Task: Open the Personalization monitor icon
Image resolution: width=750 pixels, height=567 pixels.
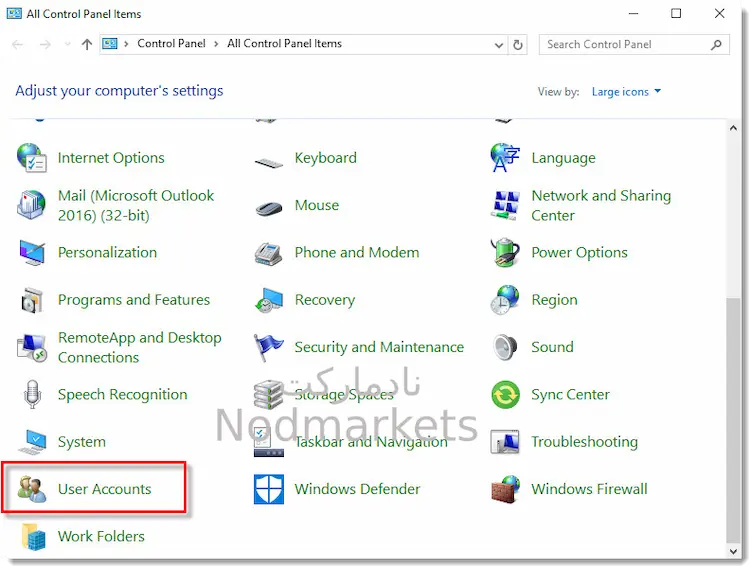Action: pos(32,253)
